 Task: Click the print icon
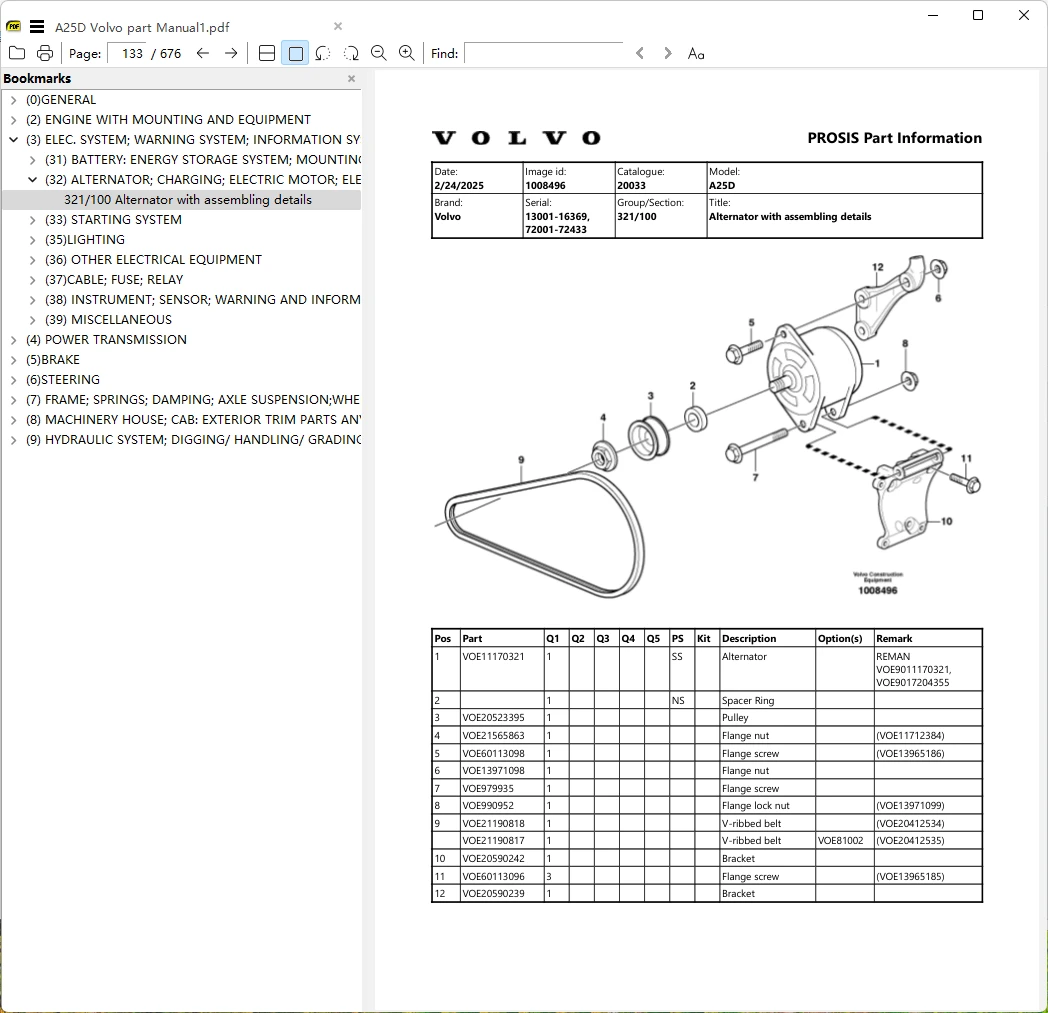(x=45, y=53)
